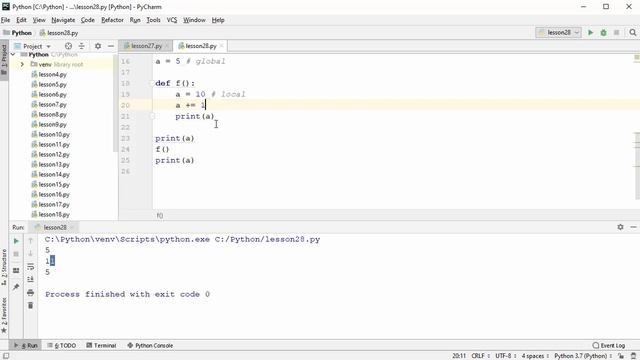The height and width of the screenshot is (360, 640).
Task: Clear the console with the trash icon
Action: (31, 305)
